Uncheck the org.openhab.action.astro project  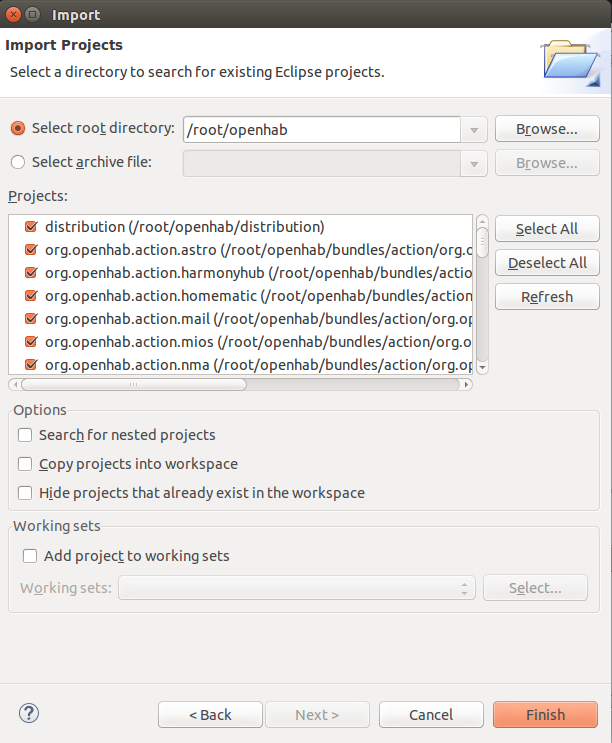30,250
